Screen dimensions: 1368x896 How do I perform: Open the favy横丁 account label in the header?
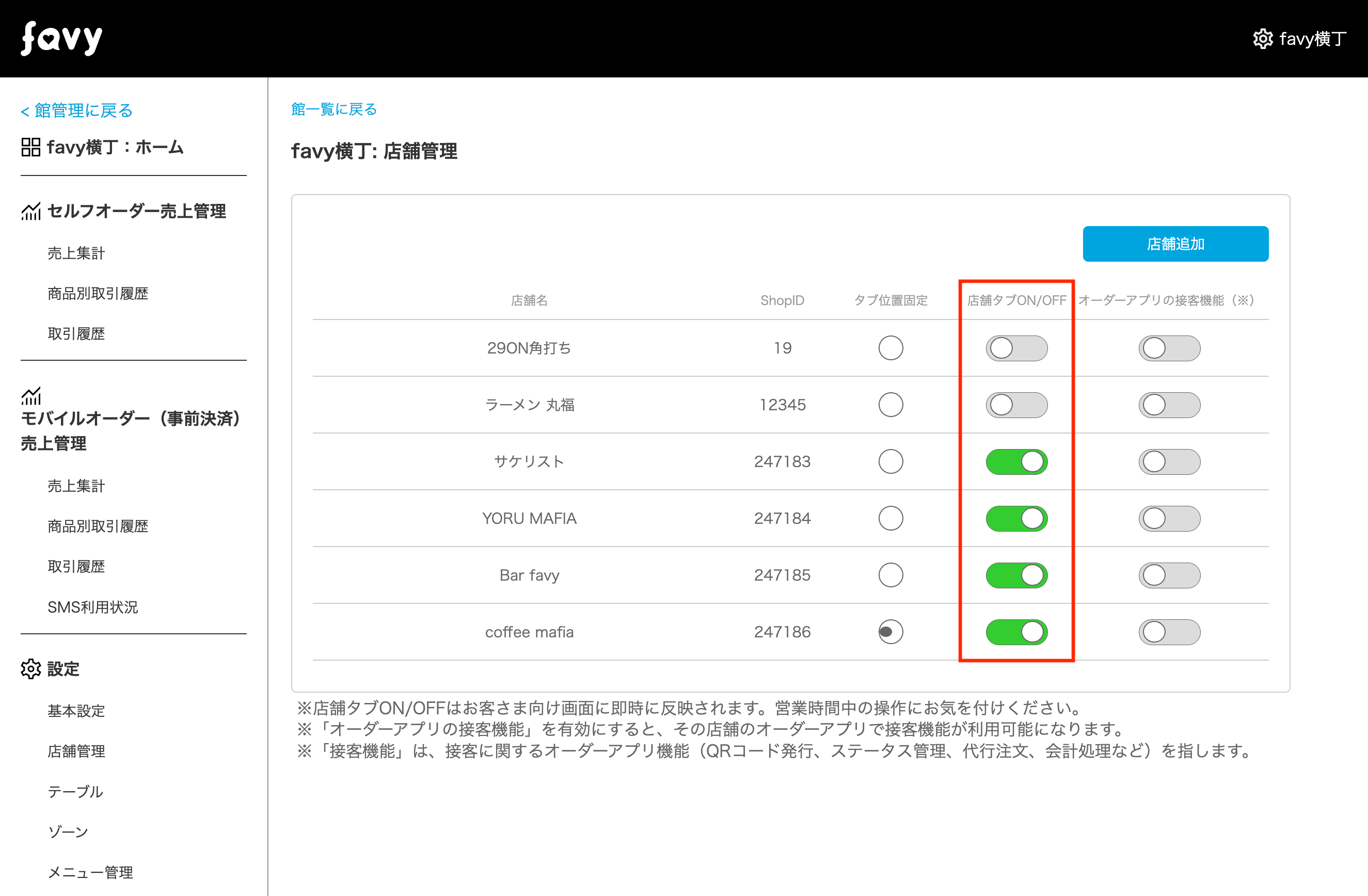pyautogui.click(x=1313, y=39)
